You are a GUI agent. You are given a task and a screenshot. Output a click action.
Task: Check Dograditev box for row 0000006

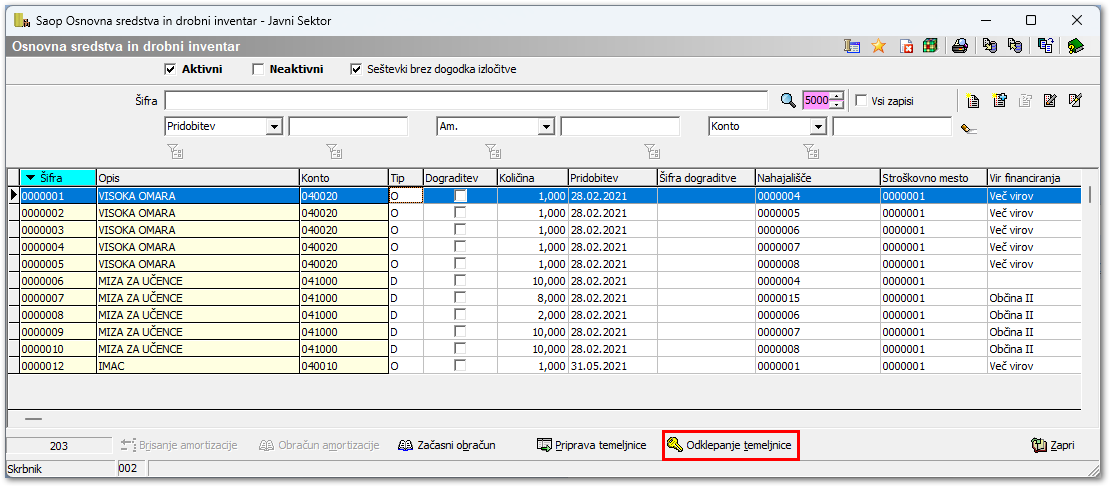[x=460, y=280]
